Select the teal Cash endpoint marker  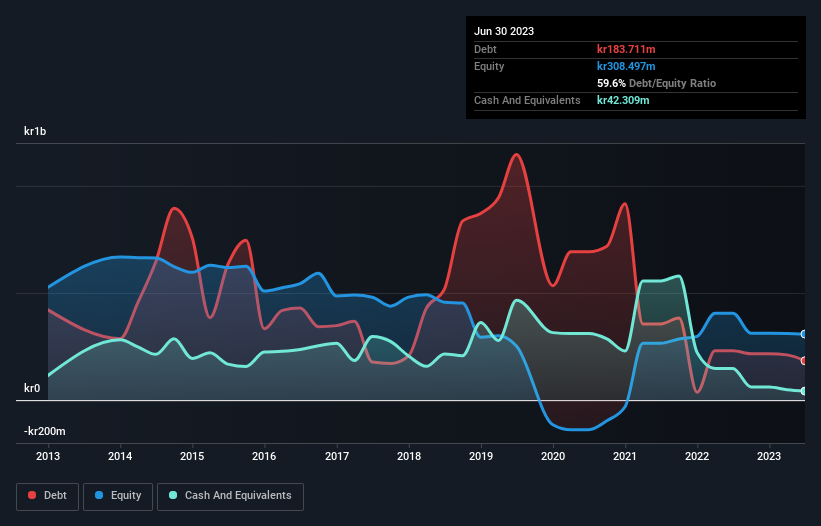[x=804, y=391]
